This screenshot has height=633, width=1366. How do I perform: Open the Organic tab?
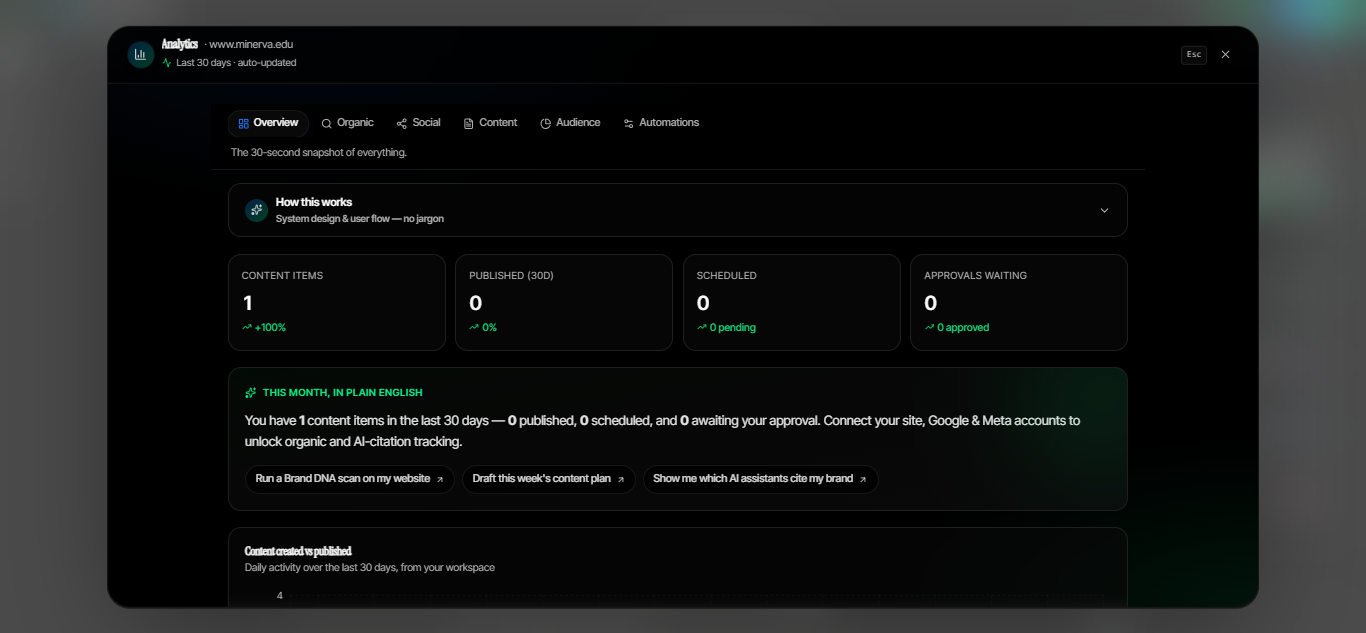[x=347, y=123]
